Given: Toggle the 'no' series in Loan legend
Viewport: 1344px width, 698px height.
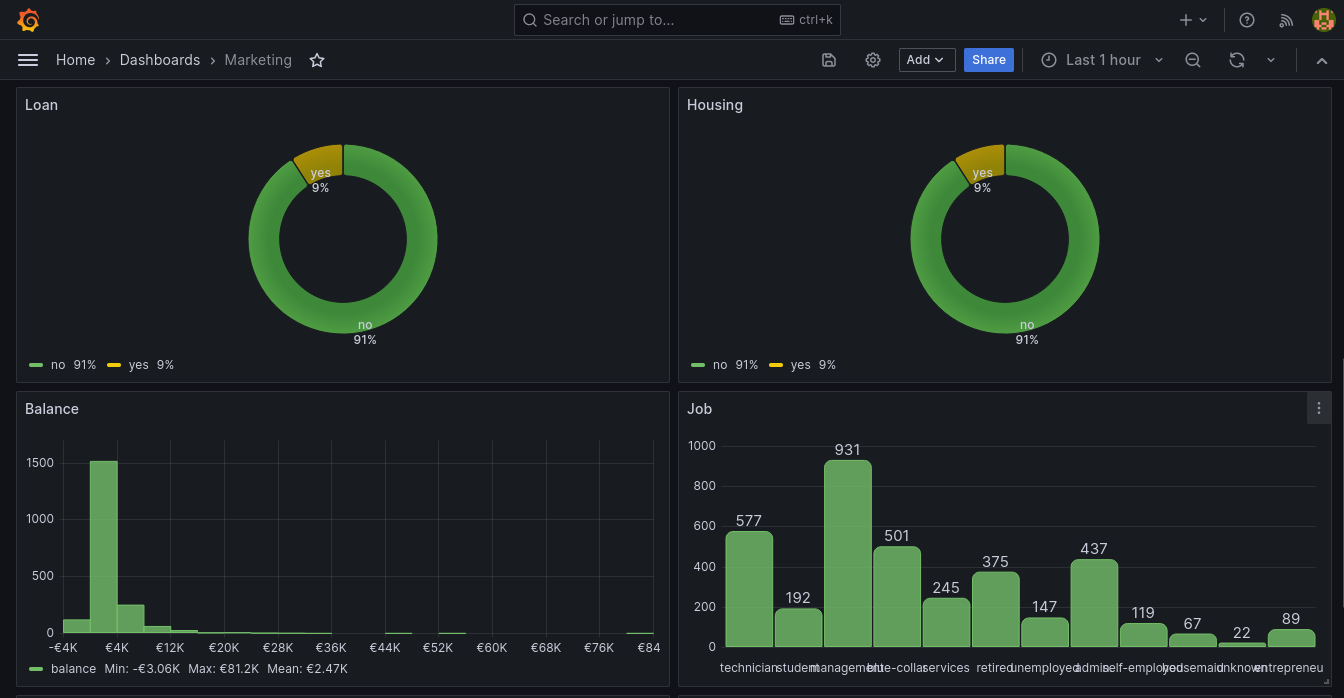Looking at the screenshot, I should (58, 364).
